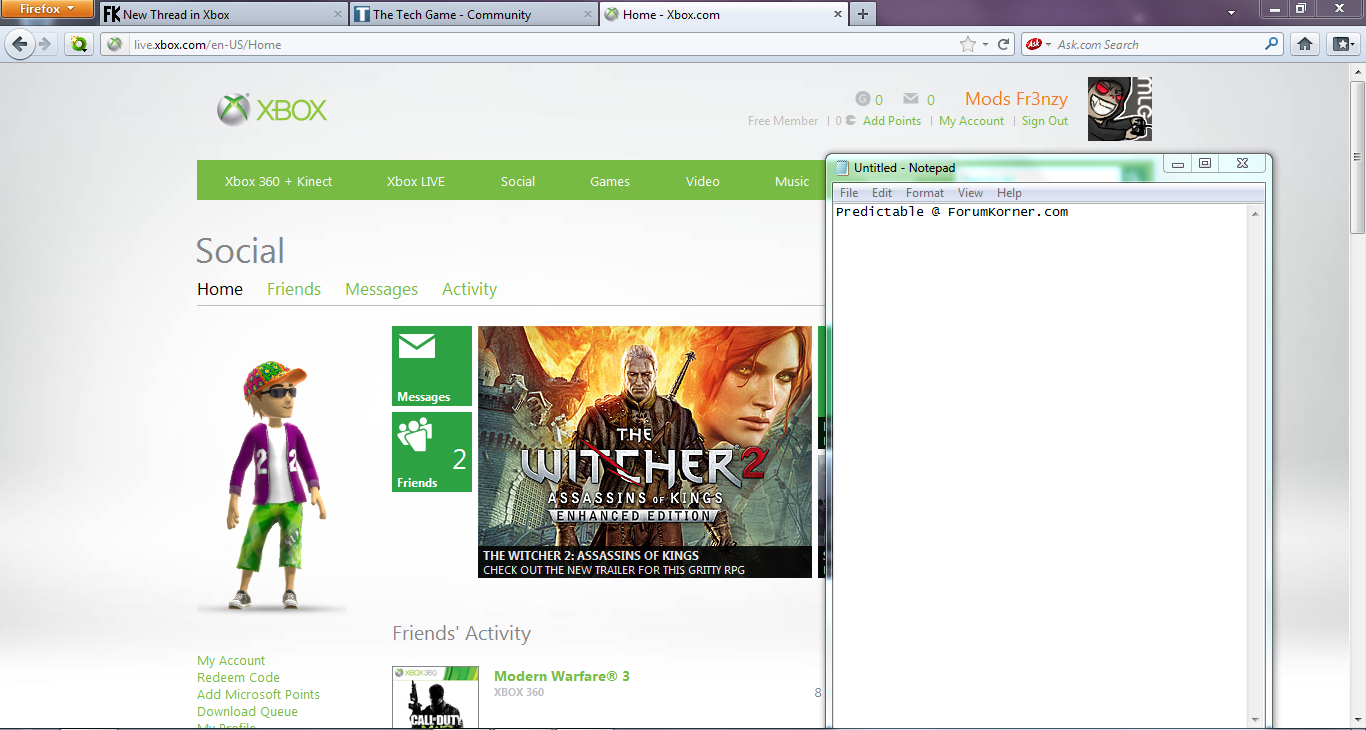Image resolution: width=1366 pixels, height=730 pixels.
Task: Open the list-all-tabs dropdown arrow
Action: 1233,14
